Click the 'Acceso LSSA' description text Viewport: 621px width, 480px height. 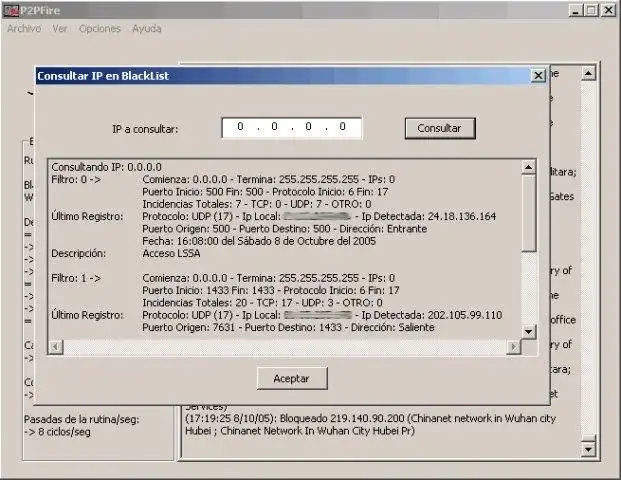click(171, 253)
